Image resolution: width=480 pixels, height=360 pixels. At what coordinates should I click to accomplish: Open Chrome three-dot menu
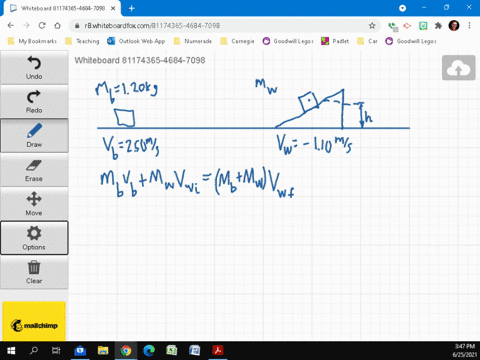pos(469,25)
